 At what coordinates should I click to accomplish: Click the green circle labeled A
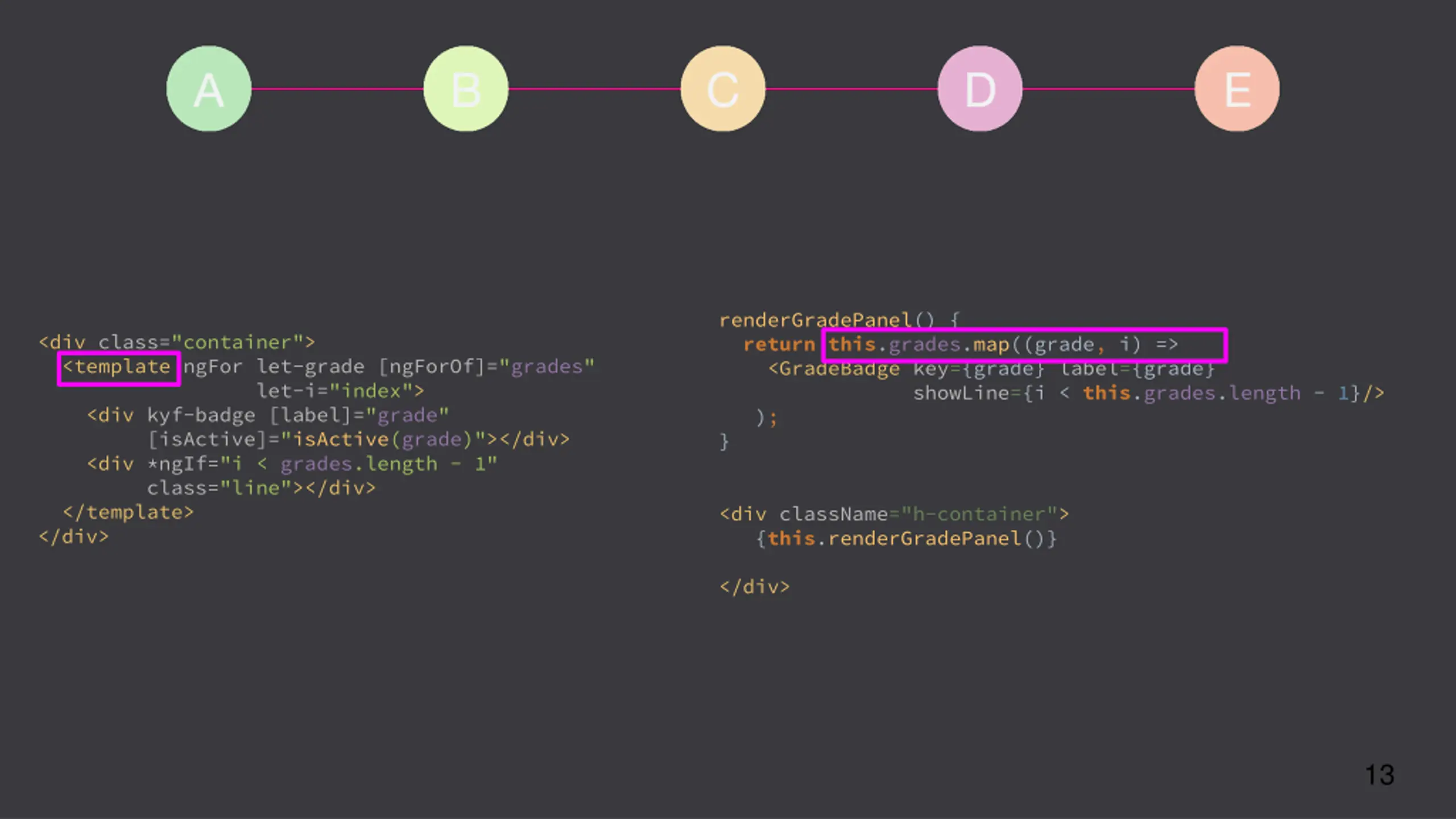click(x=209, y=89)
